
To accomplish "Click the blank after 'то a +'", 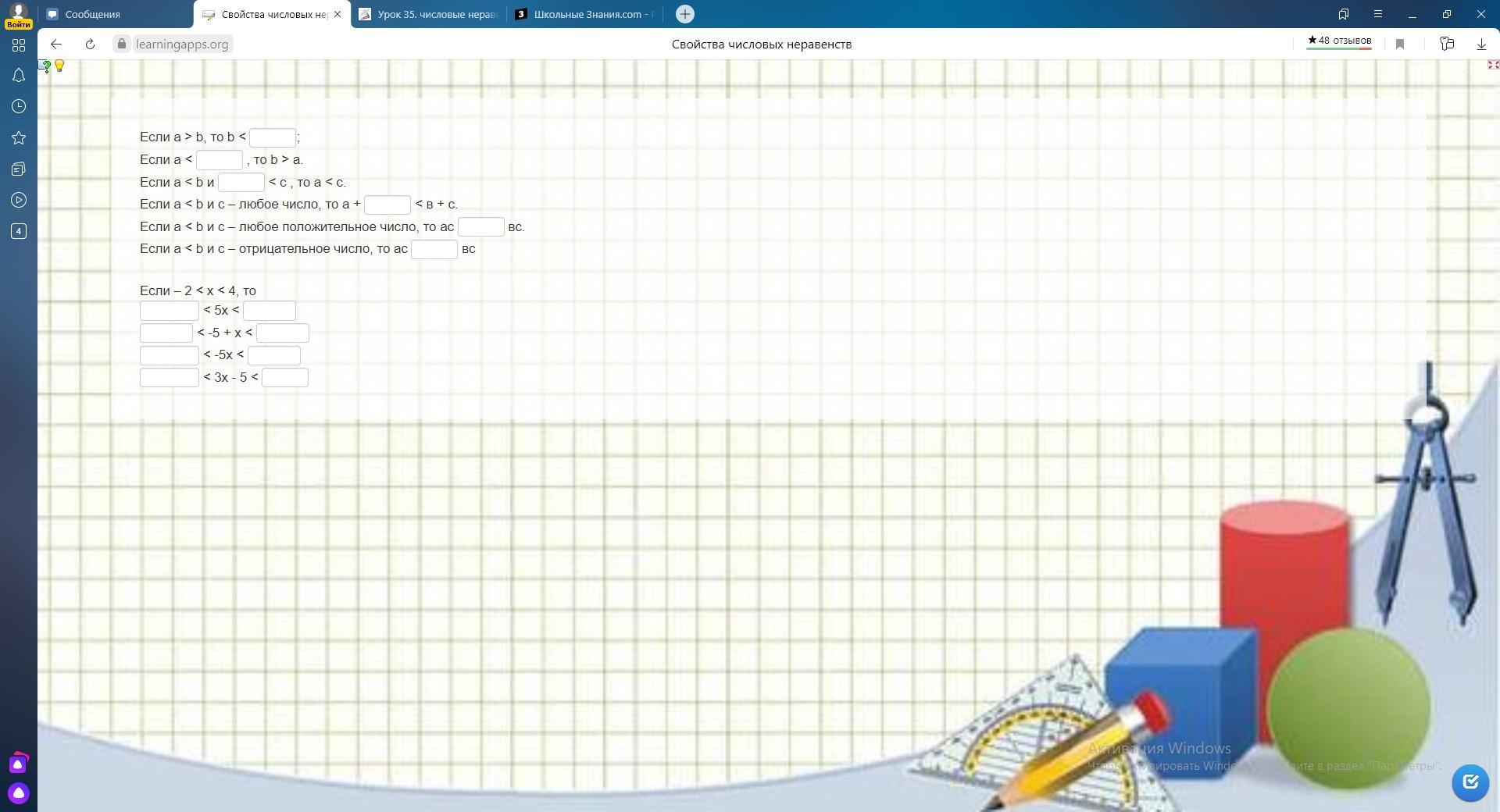I will 387,205.
